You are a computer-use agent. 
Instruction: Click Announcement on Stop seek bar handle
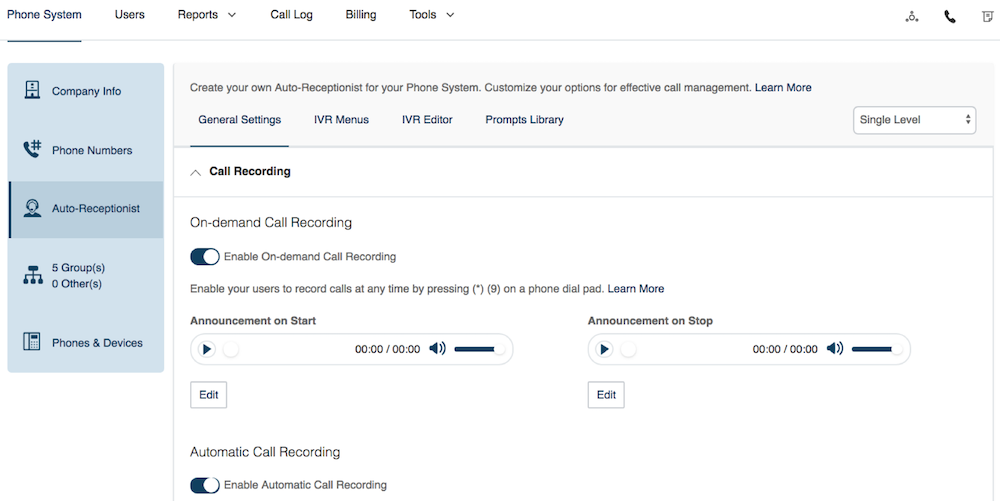[x=628, y=349]
